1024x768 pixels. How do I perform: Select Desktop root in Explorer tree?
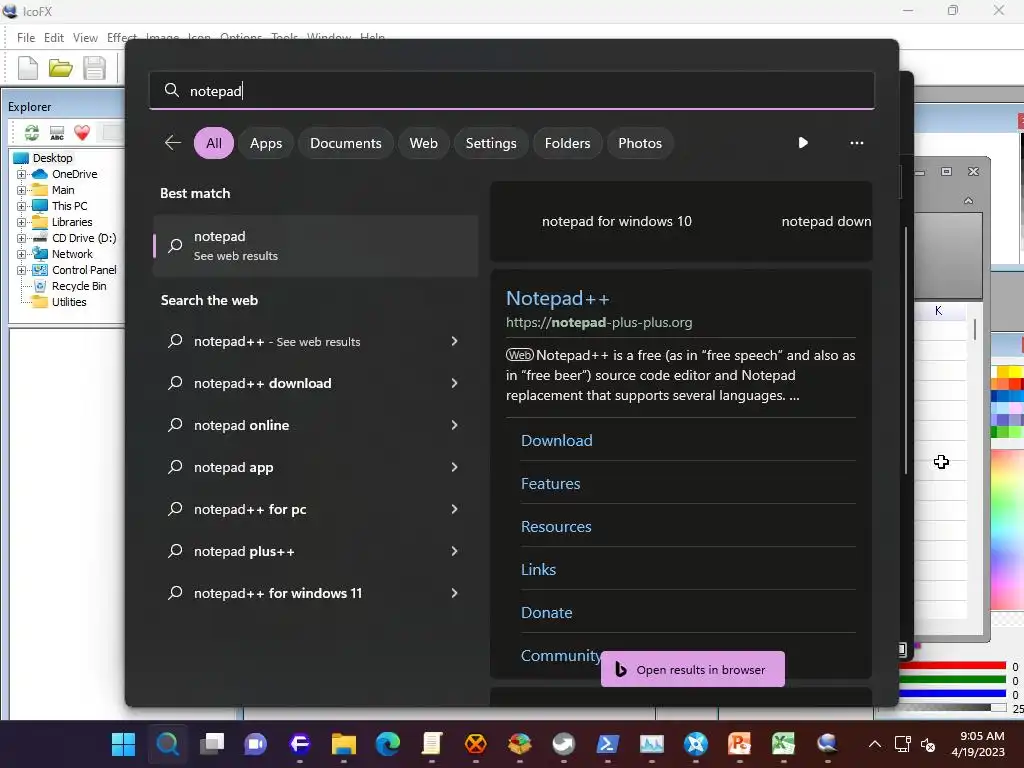pyautogui.click(x=52, y=158)
